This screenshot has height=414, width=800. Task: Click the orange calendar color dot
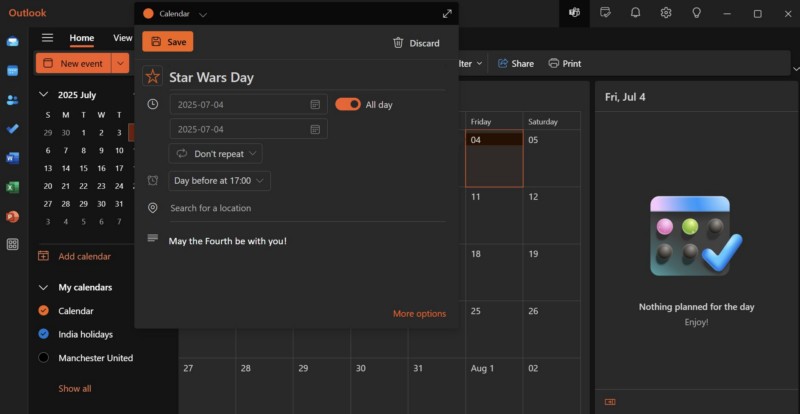click(x=149, y=14)
